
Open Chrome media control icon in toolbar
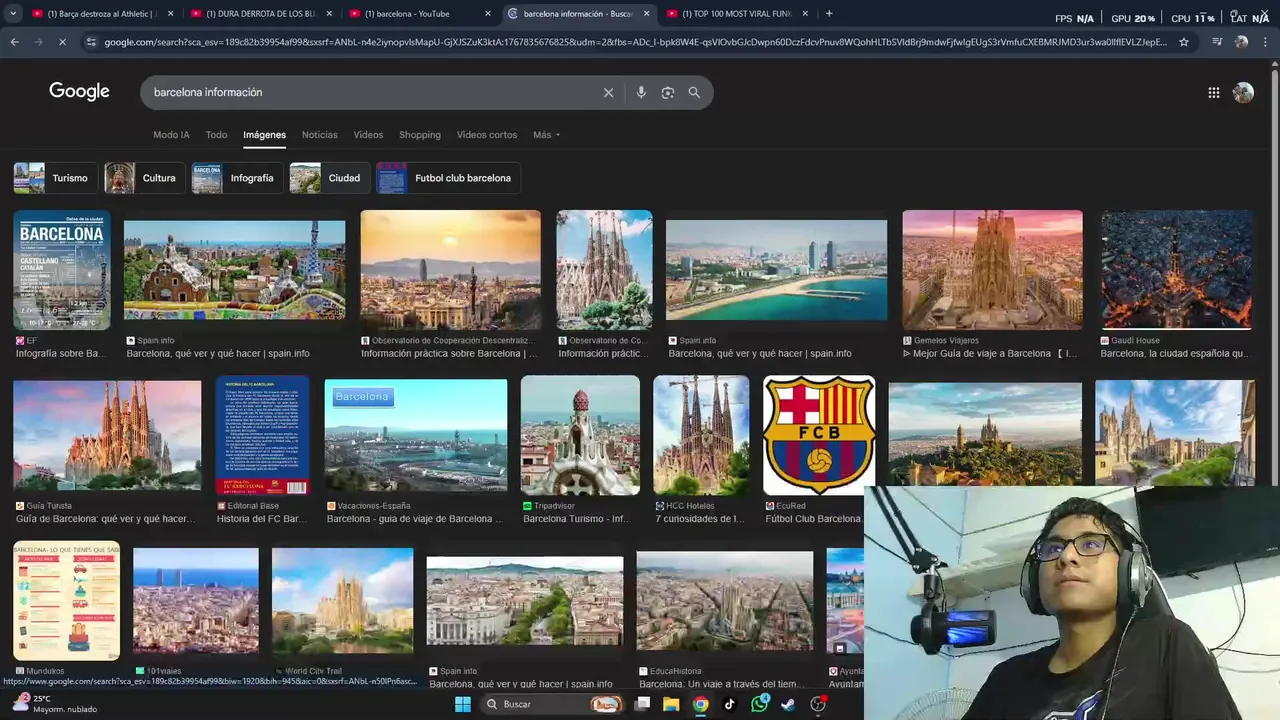(1217, 42)
